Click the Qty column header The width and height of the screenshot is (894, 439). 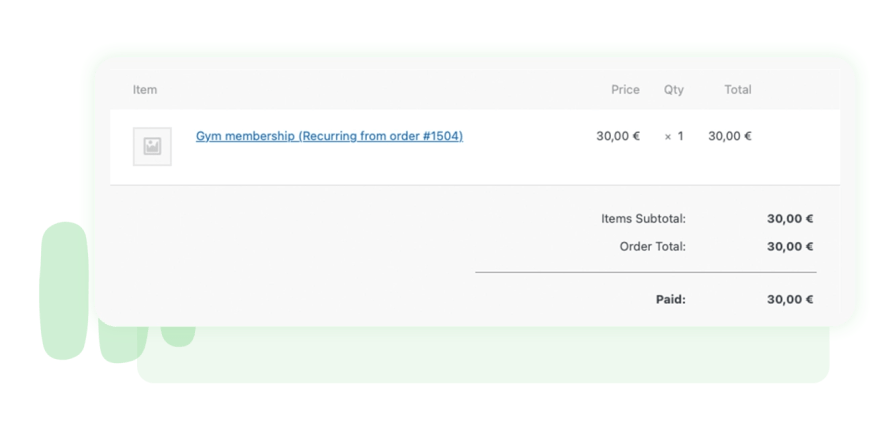click(674, 90)
